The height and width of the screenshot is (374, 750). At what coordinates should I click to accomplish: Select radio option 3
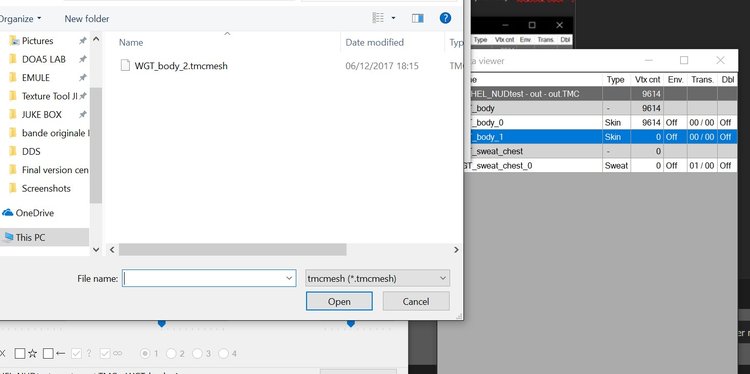coord(198,354)
